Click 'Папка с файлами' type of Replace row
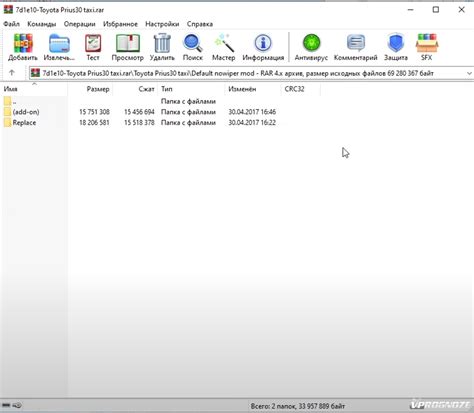The image size is (474, 413). pos(188,123)
